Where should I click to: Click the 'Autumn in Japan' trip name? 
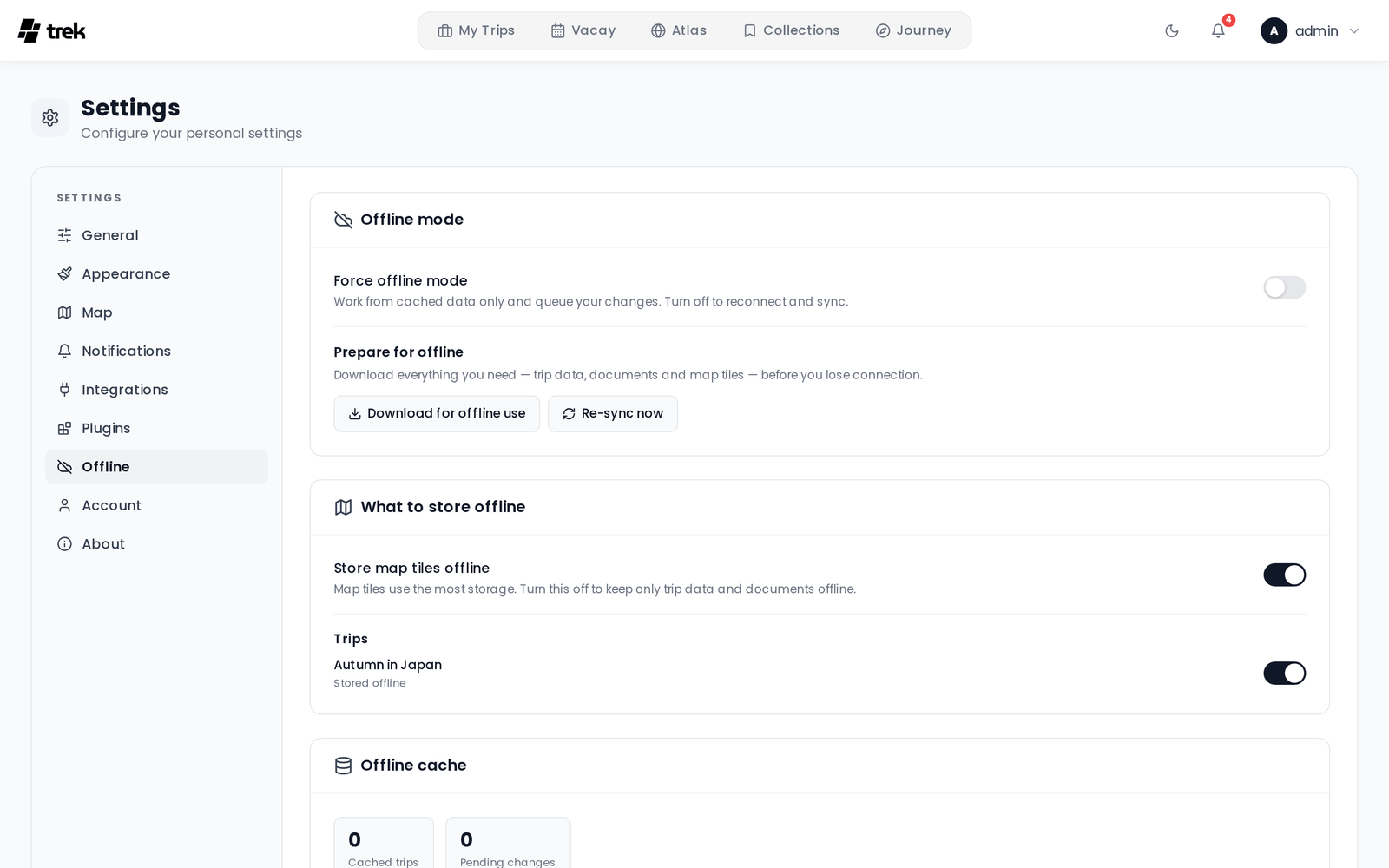pyautogui.click(x=387, y=665)
